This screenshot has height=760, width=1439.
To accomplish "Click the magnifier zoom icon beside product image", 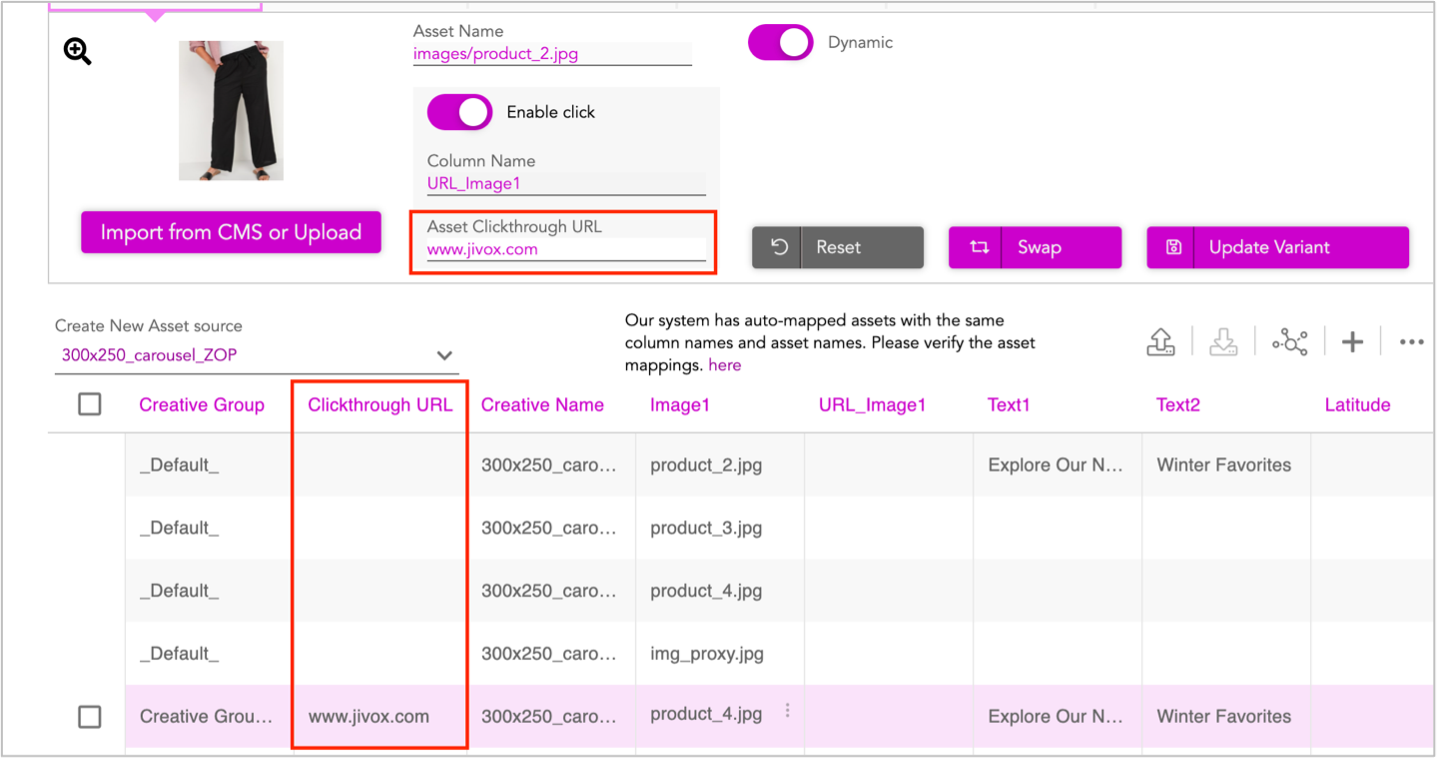I will pyautogui.click(x=78, y=52).
